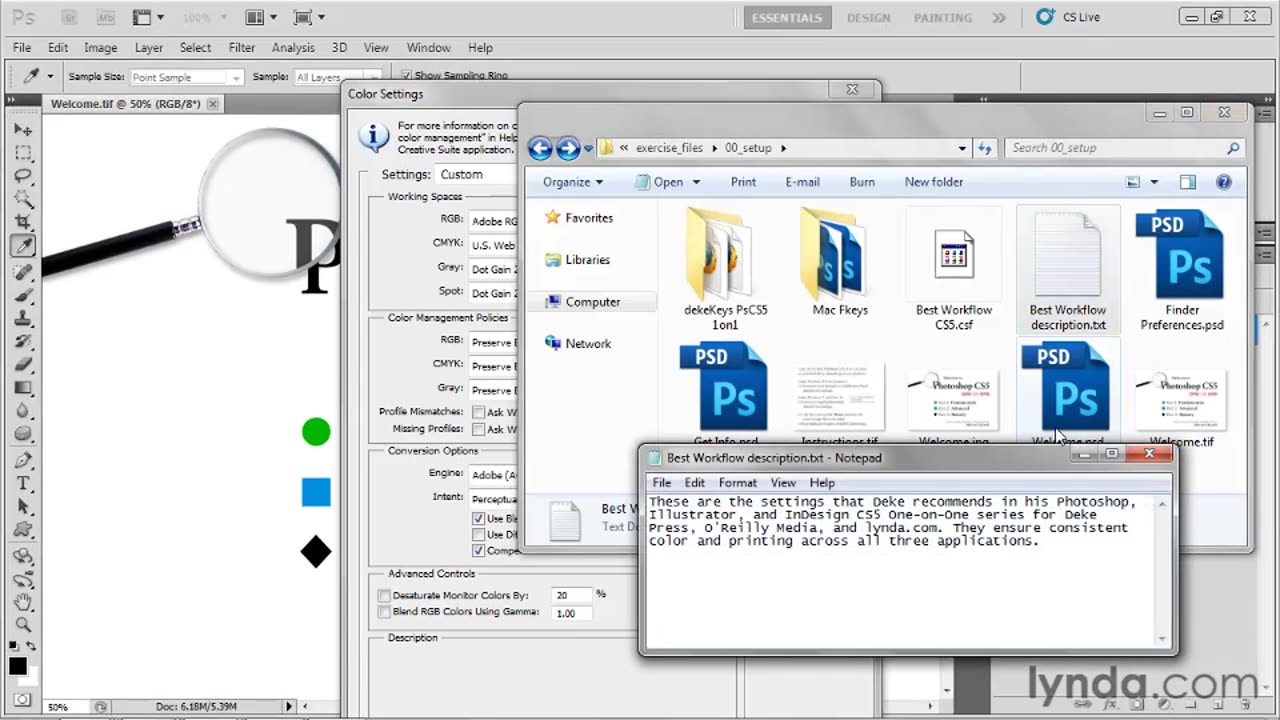The height and width of the screenshot is (720, 1280).
Task: Select the Eyedropper tool in the toolbox
Action: pyautogui.click(x=23, y=245)
